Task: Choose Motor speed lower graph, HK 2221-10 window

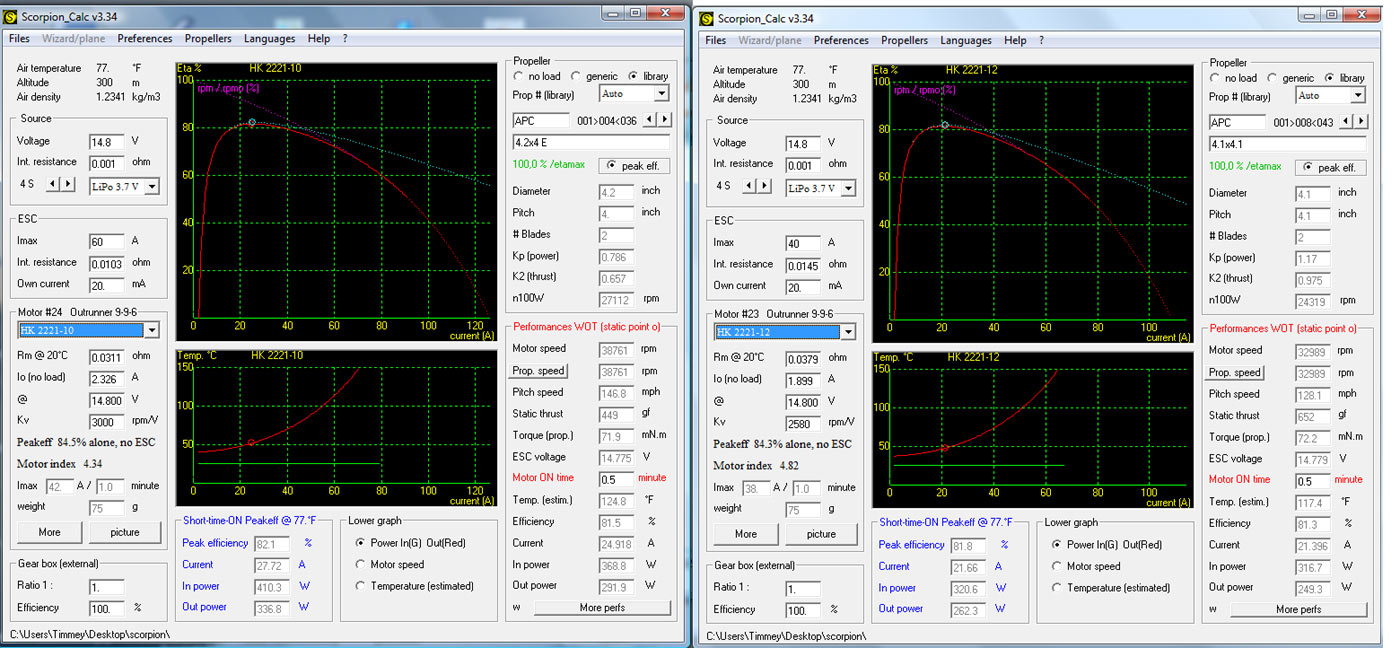Action: coord(362,564)
